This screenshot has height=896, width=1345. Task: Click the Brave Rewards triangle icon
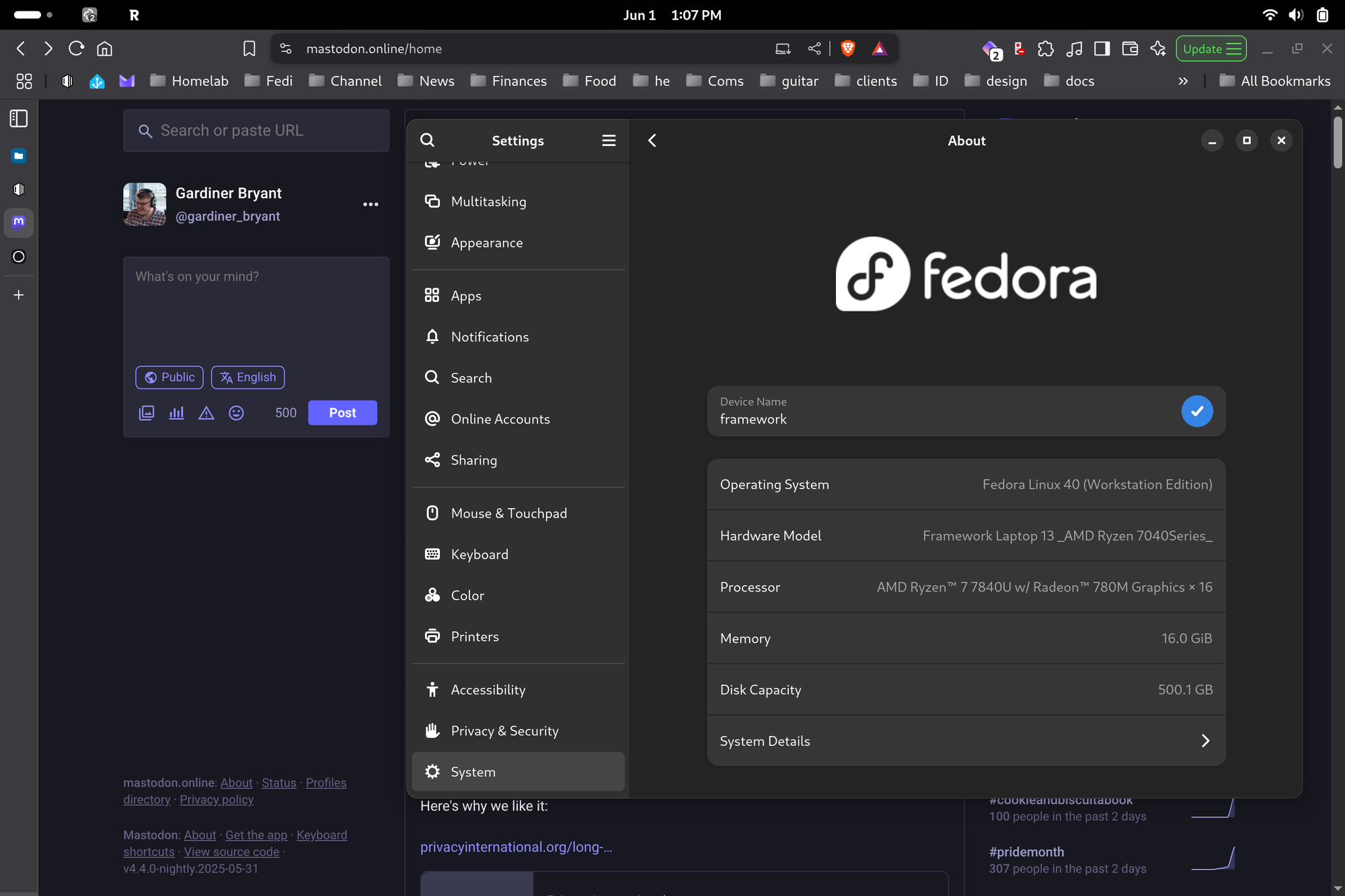pos(879,48)
